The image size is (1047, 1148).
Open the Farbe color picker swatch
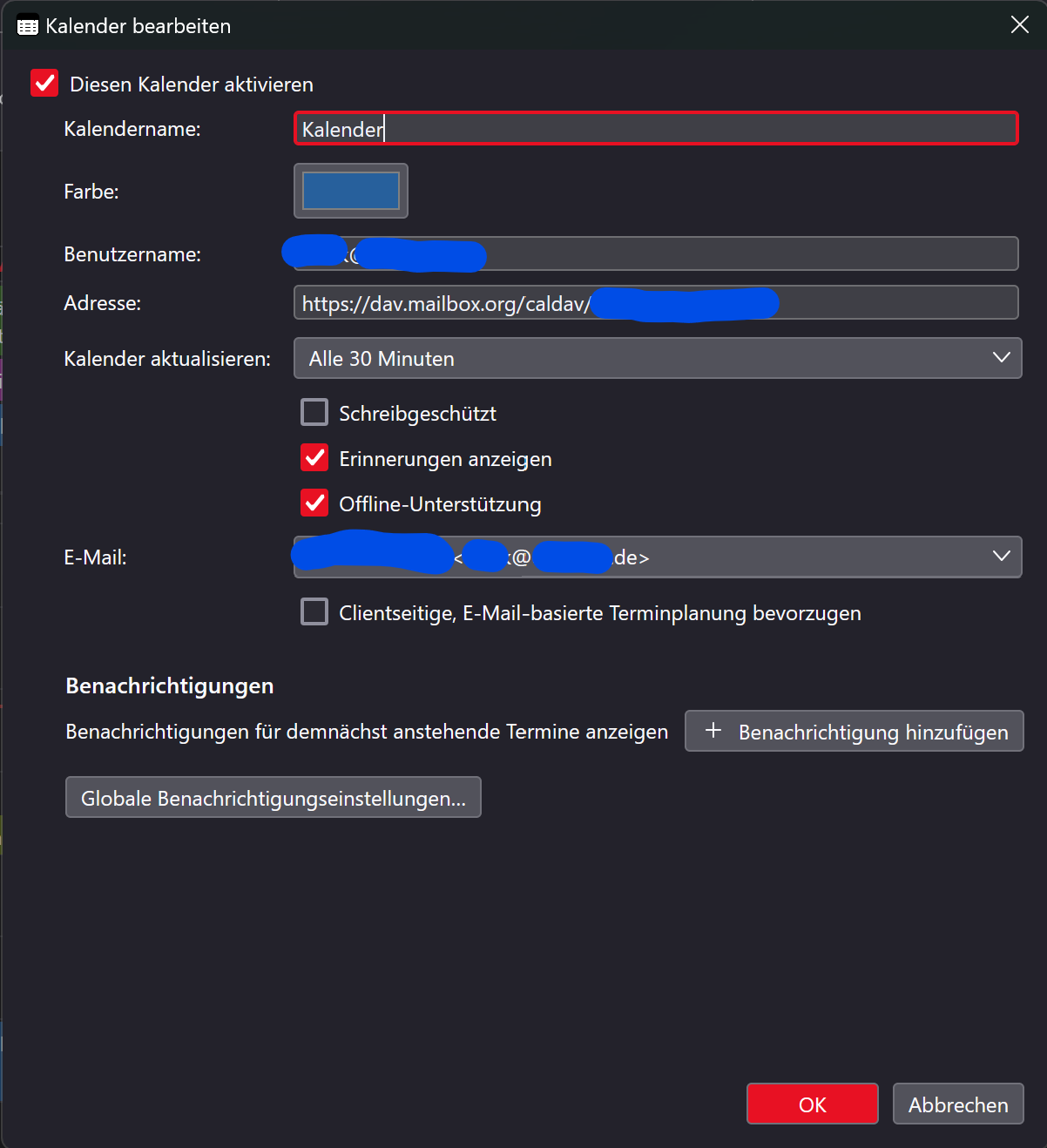point(351,191)
